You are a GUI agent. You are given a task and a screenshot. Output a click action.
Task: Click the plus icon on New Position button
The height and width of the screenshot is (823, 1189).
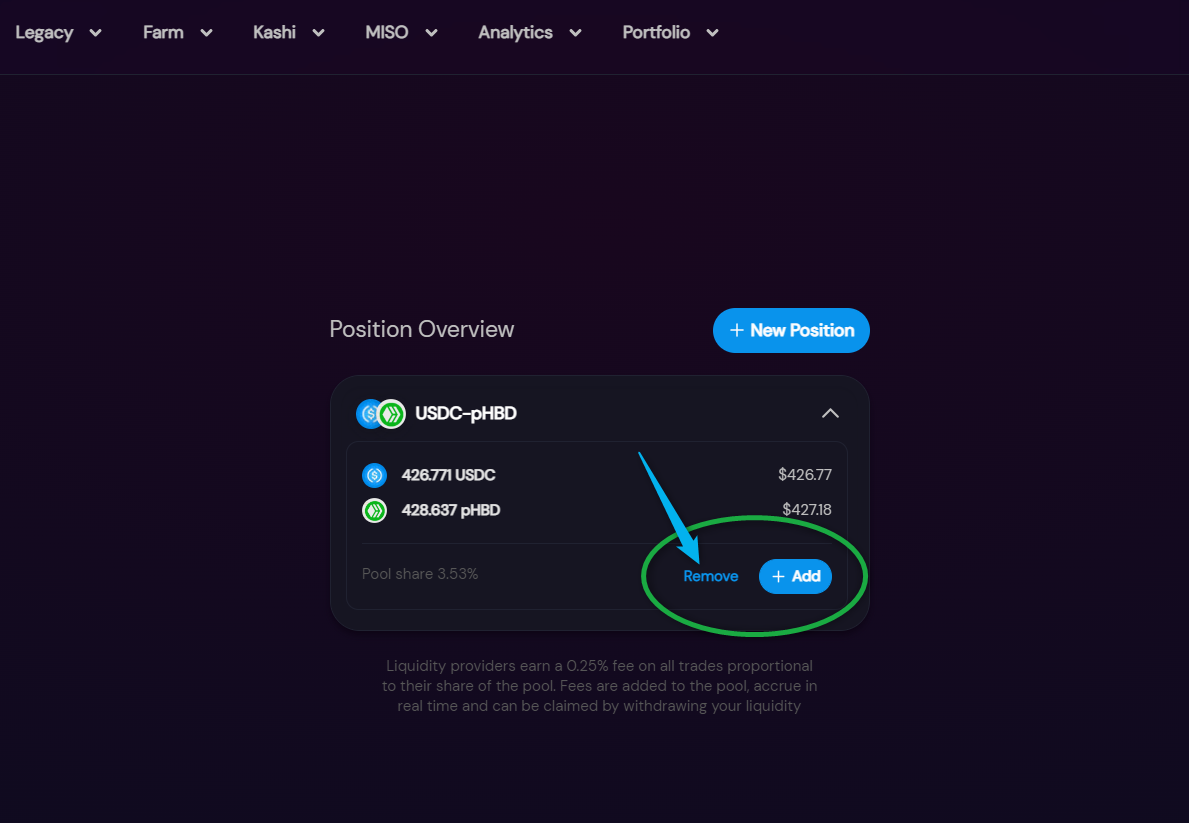coord(736,330)
